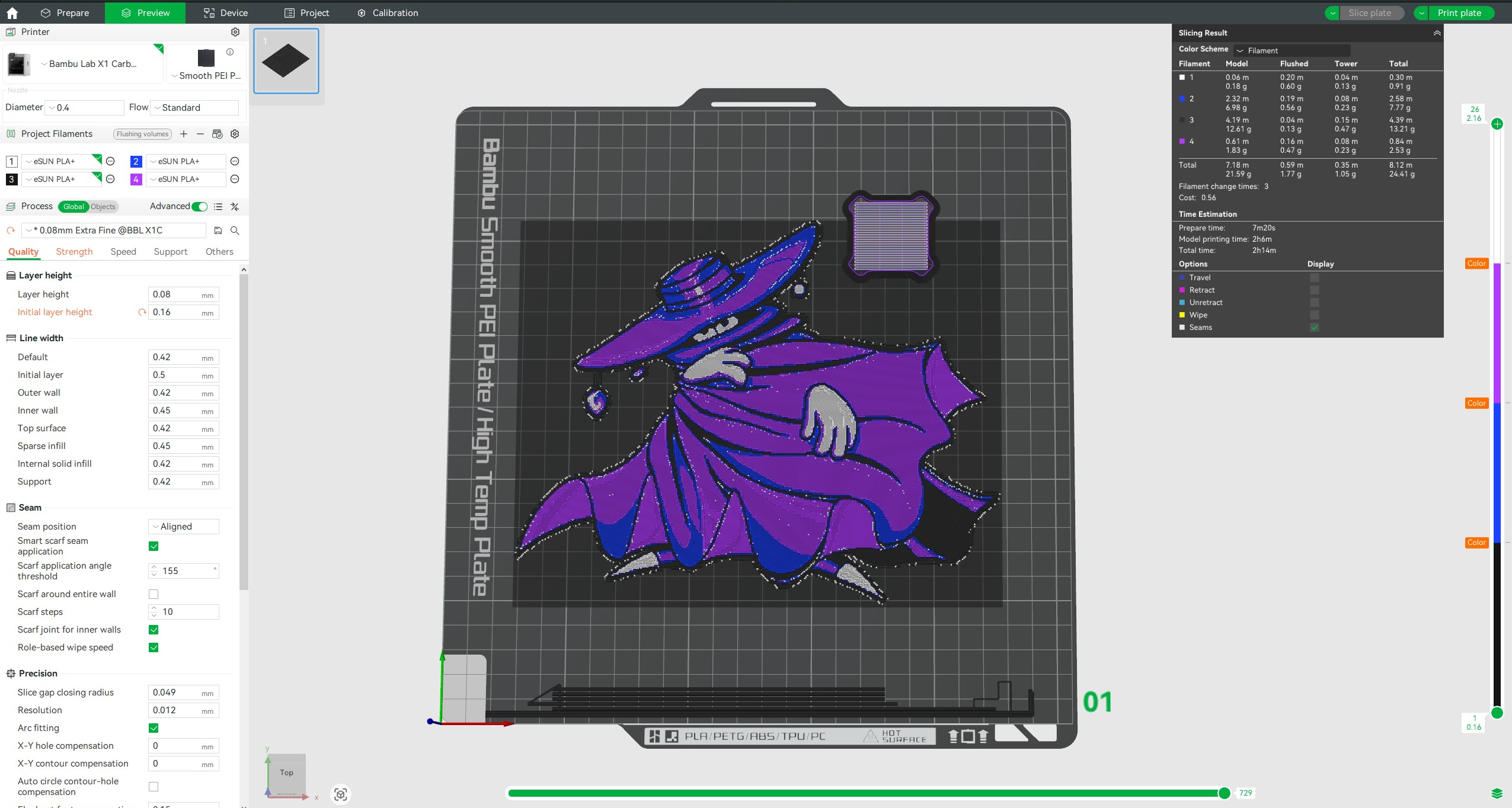This screenshot has width=1512, height=808.
Task: Enable Scarf around entire wall checkbox
Action: click(x=154, y=594)
